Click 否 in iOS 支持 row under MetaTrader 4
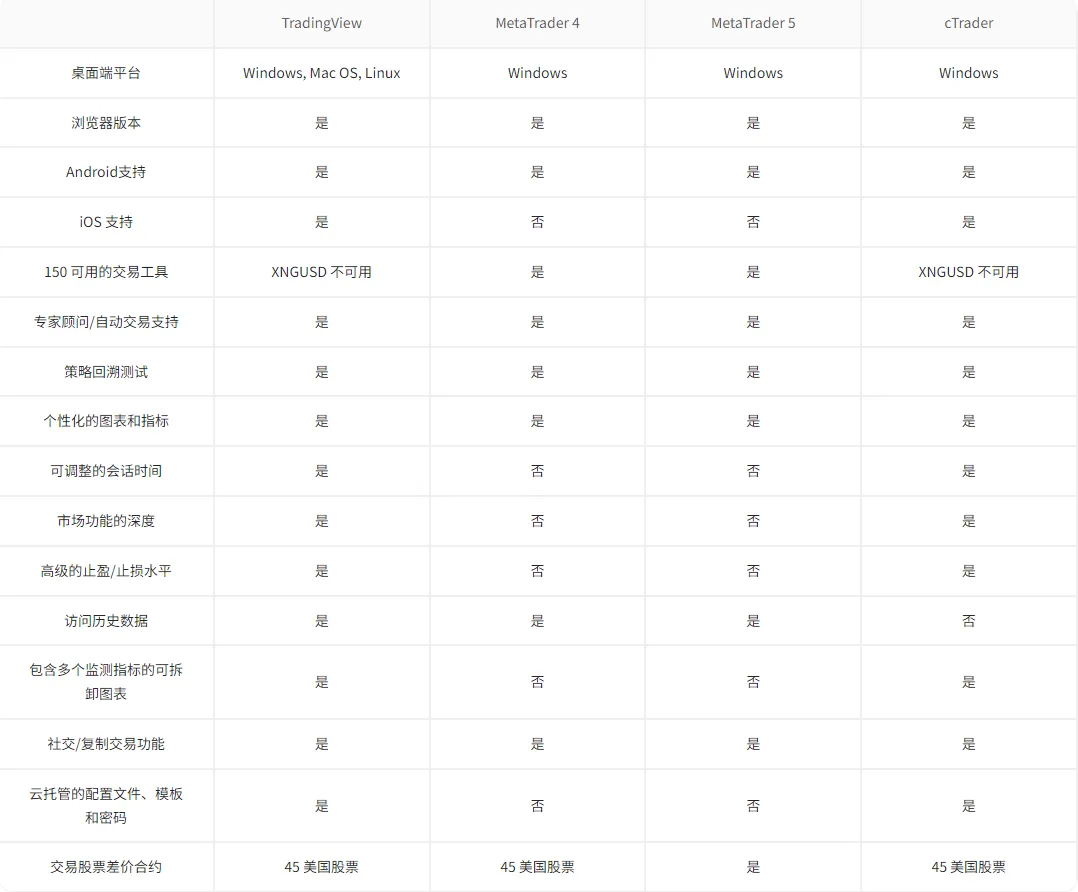 pos(537,221)
